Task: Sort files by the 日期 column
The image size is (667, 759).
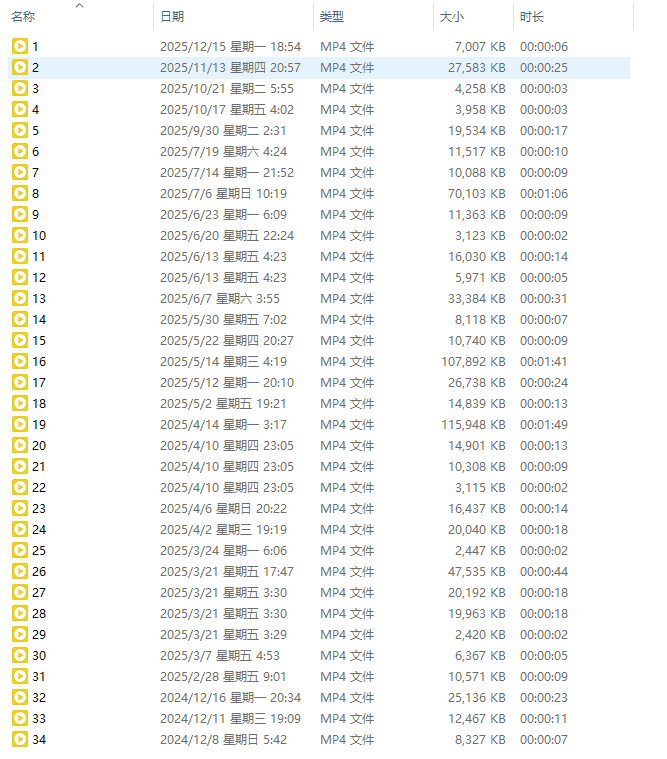Action: pos(172,17)
